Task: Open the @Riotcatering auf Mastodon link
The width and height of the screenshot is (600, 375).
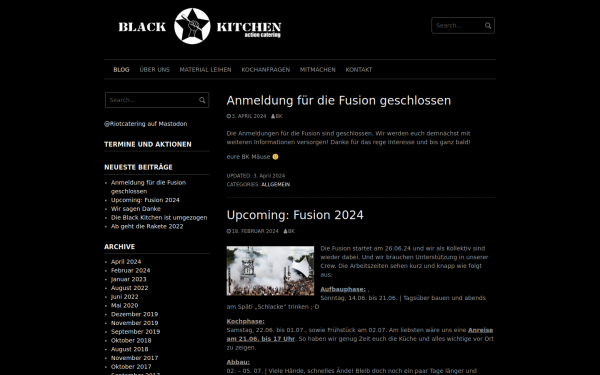Action: [x=146, y=124]
